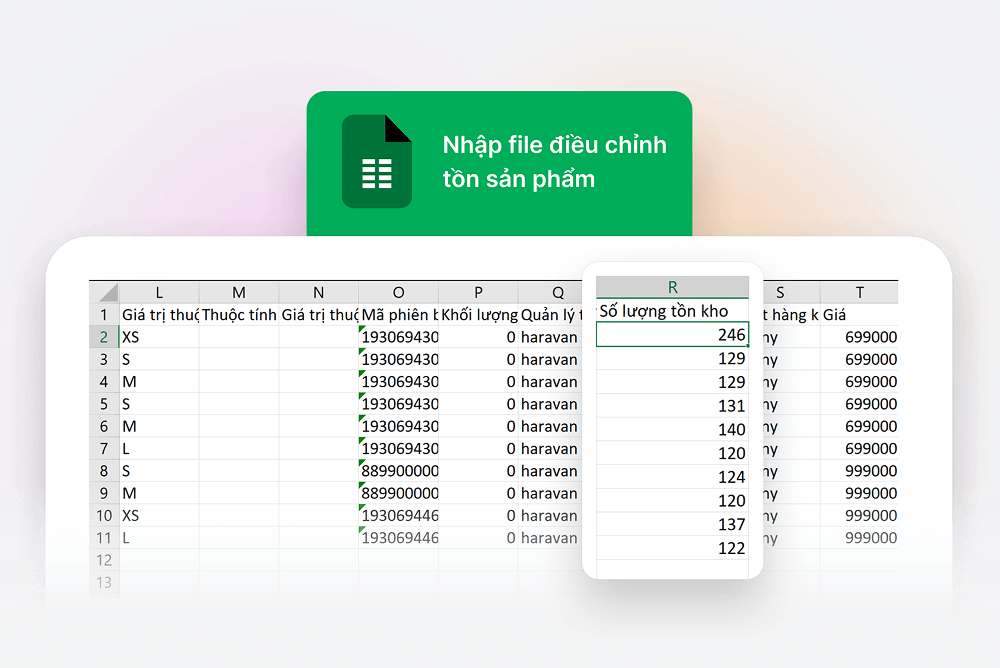Select column T header

859,292
